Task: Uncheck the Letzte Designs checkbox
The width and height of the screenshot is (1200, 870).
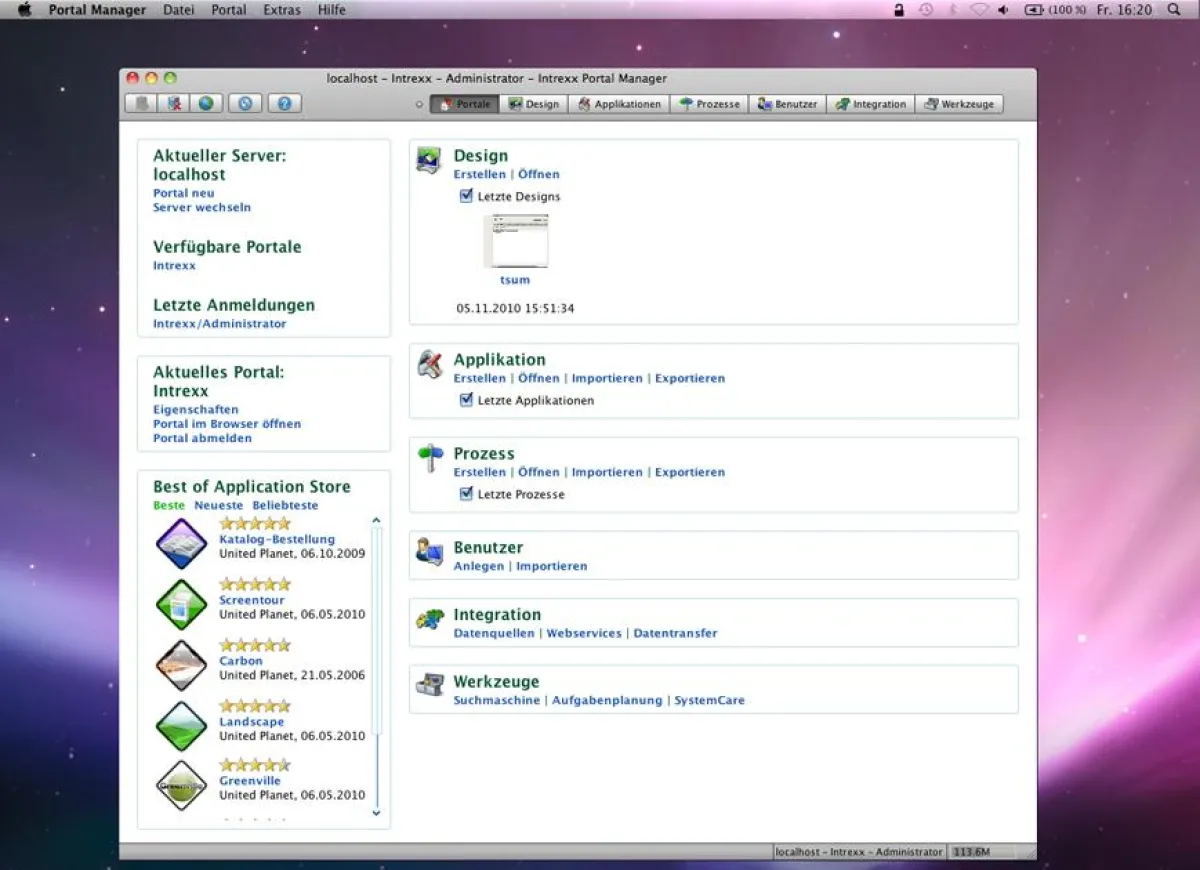Action: click(466, 196)
